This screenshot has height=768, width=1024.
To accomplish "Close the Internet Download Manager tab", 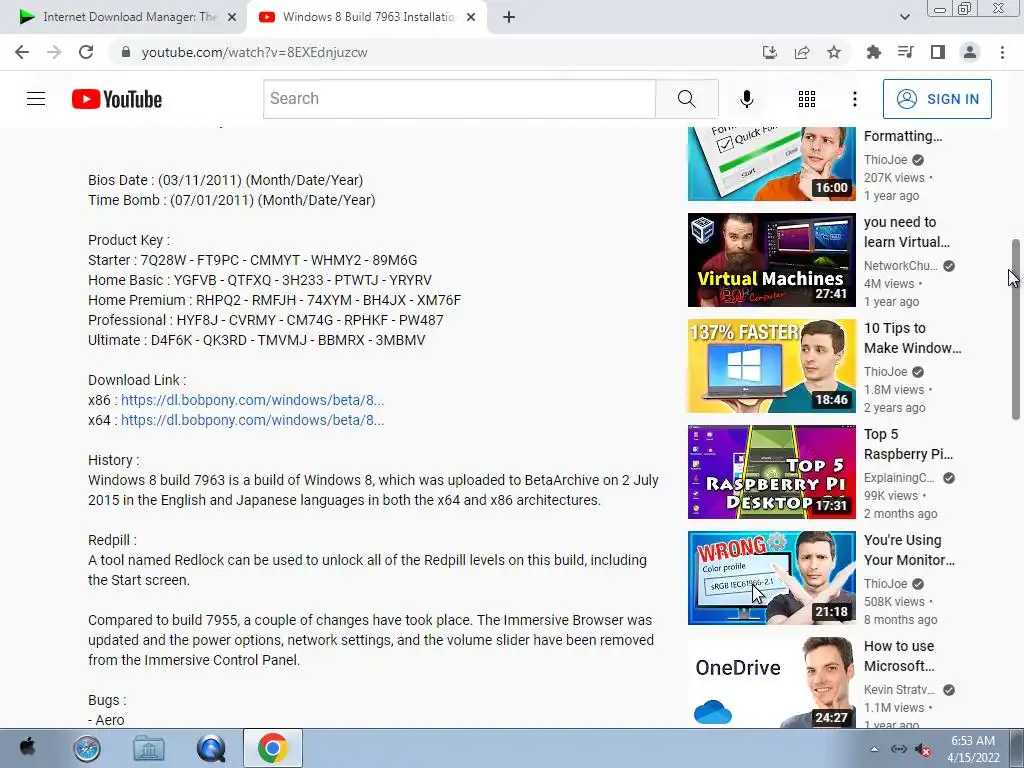I will [x=231, y=17].
